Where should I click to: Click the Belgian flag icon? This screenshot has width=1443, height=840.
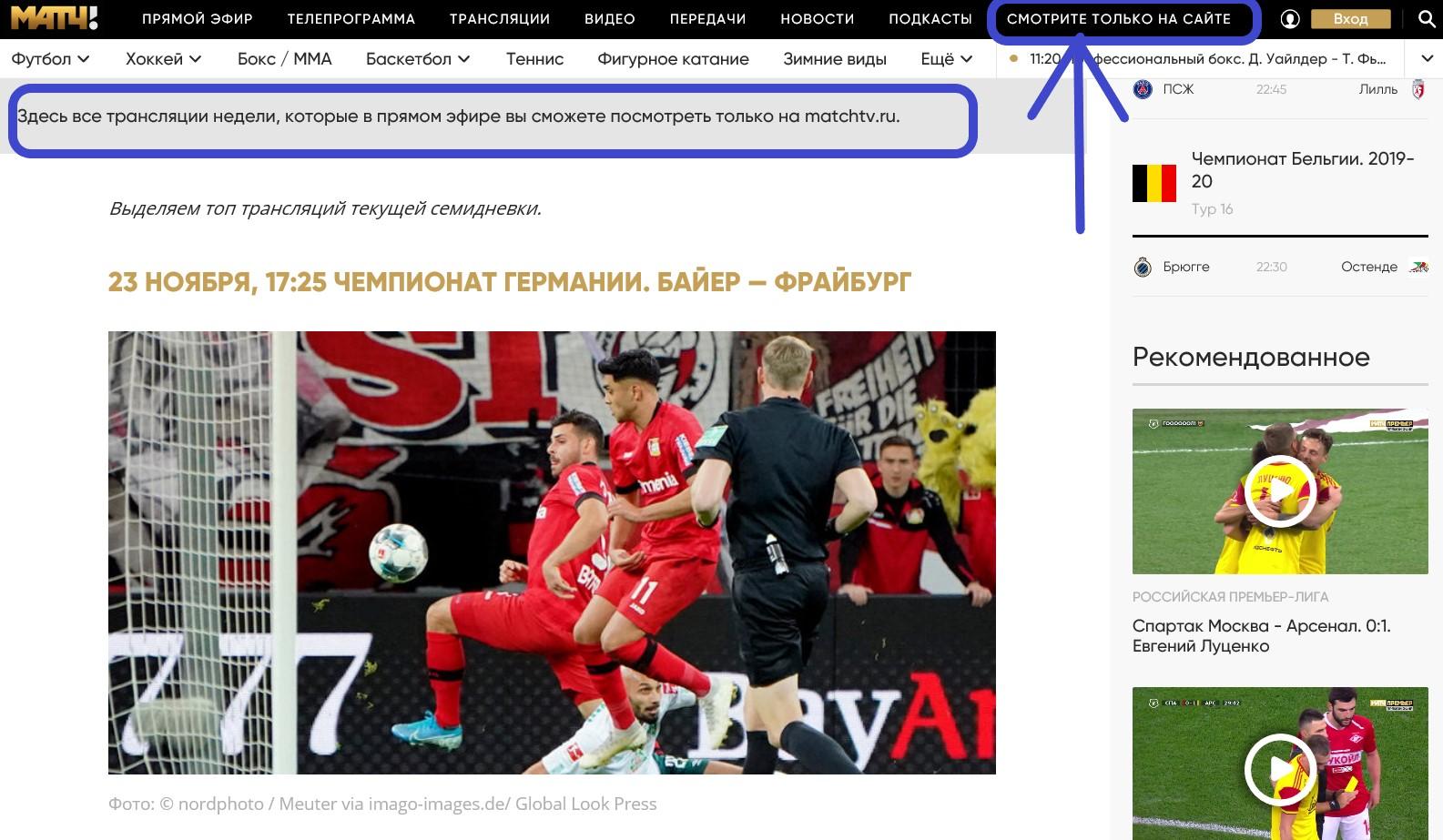click(1154, 183)
